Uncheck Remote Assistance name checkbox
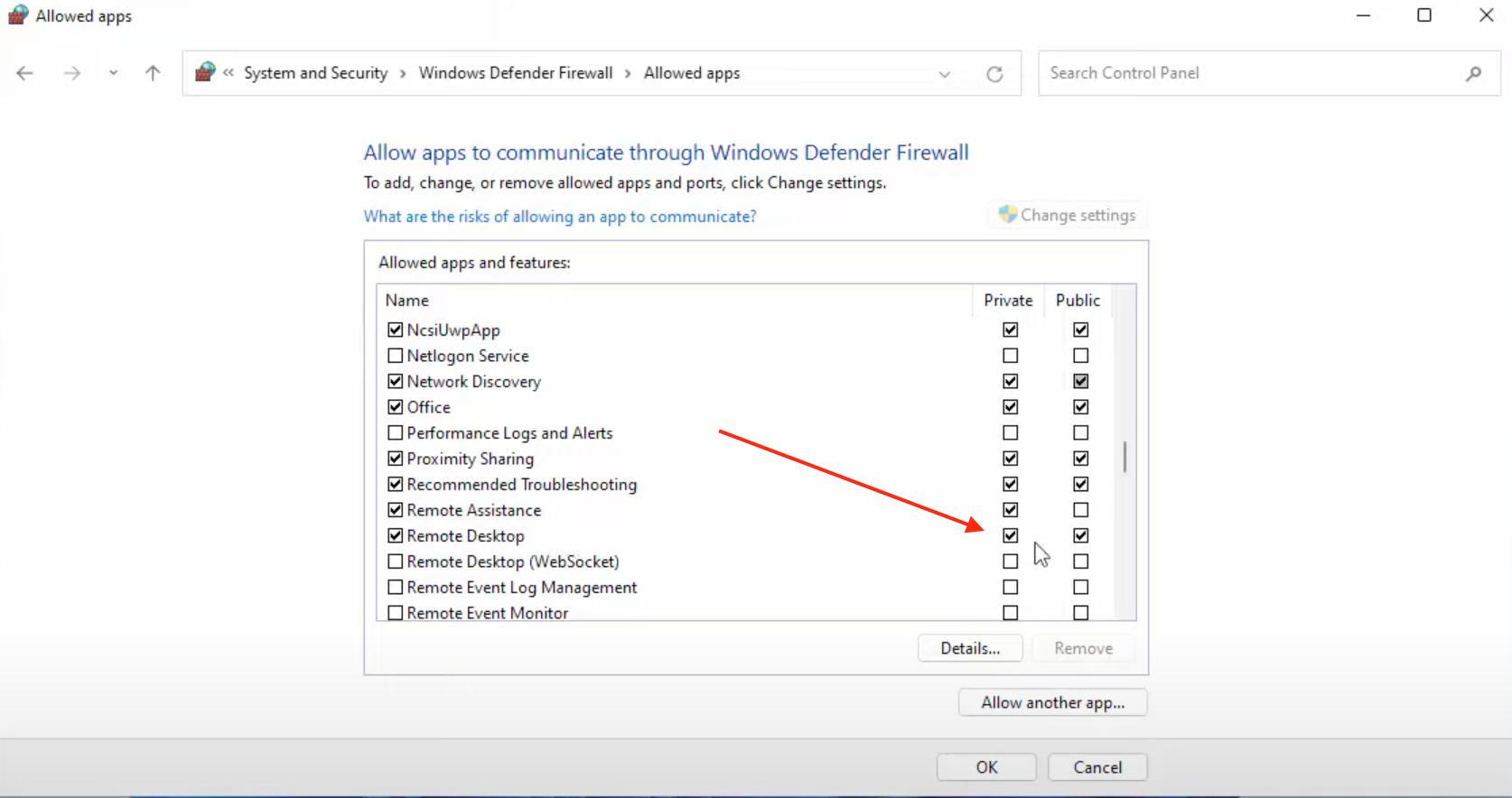Viewport: 1512px width, 798px height. pyautogui.click(x=395, y=510)
